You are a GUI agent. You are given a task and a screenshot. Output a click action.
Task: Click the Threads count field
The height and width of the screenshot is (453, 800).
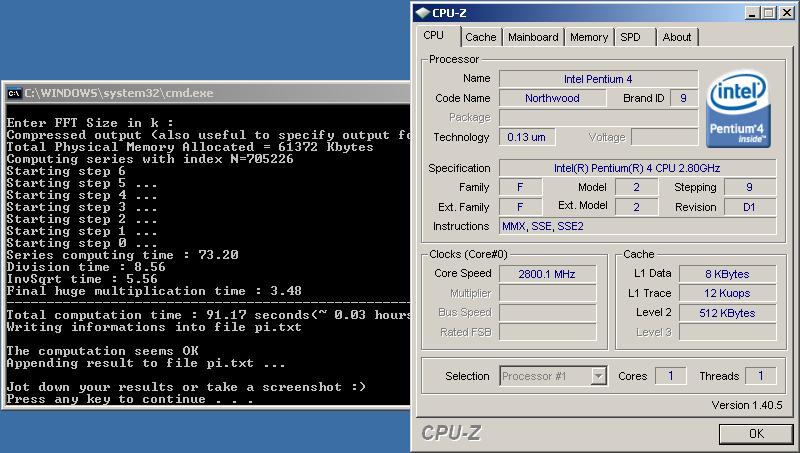(x=760, y=376)
